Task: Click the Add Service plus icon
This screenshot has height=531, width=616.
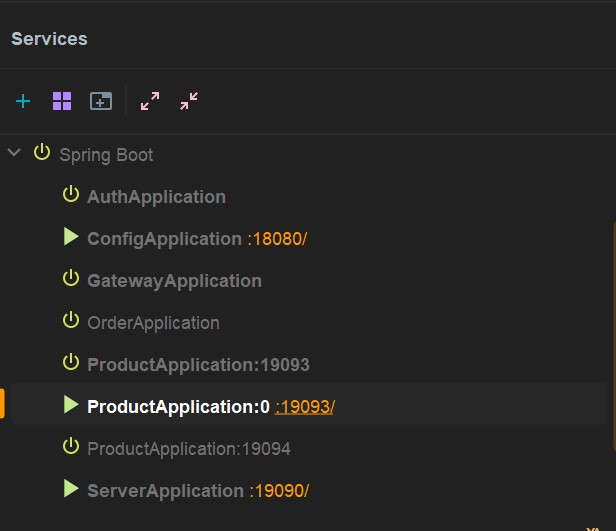Action: pos(23,101)
